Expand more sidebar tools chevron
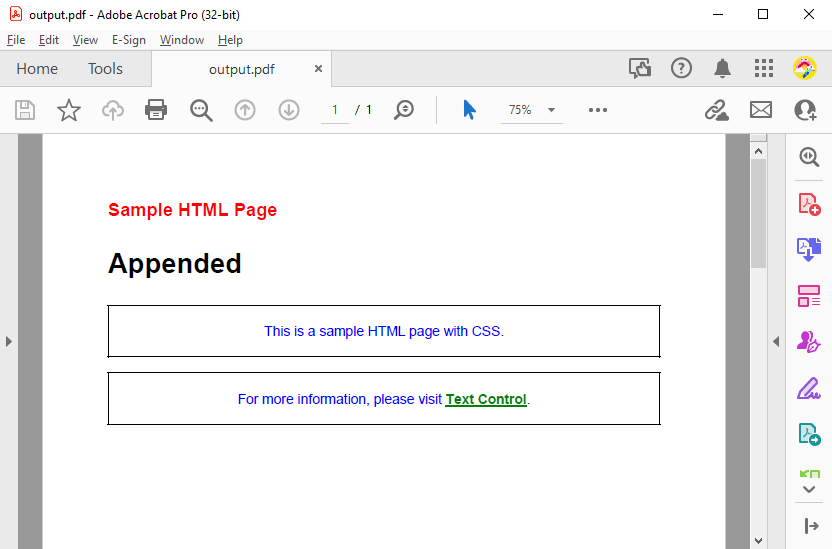 tap(809, 490)
